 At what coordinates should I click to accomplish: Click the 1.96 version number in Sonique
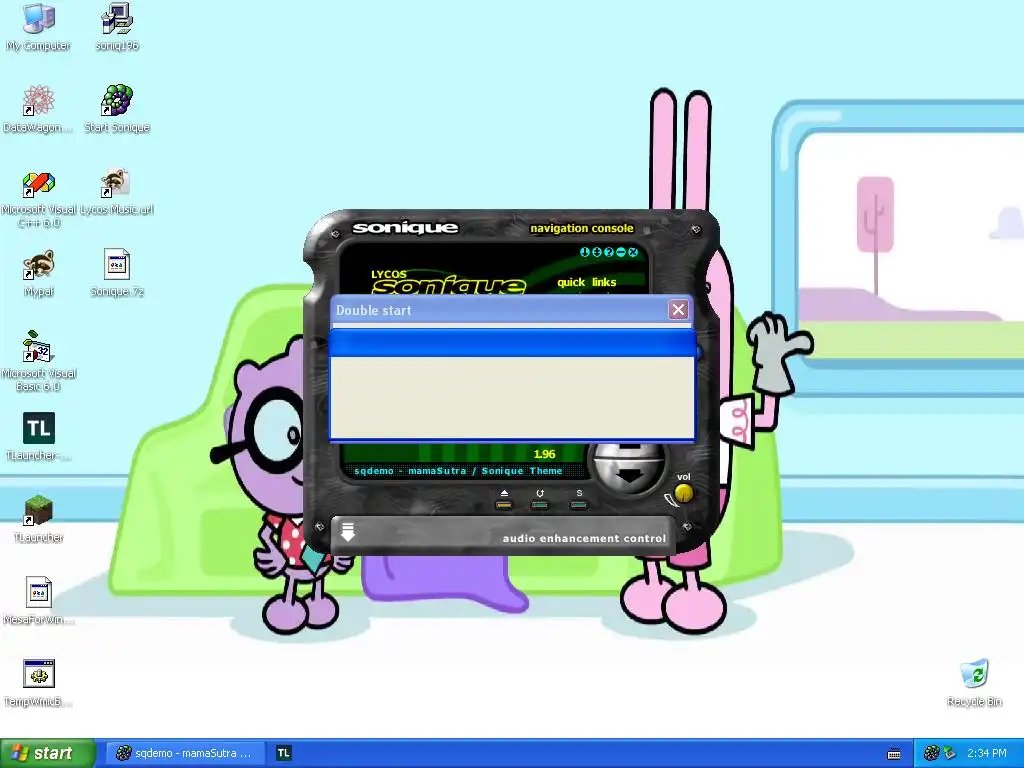tap(544, 454)
